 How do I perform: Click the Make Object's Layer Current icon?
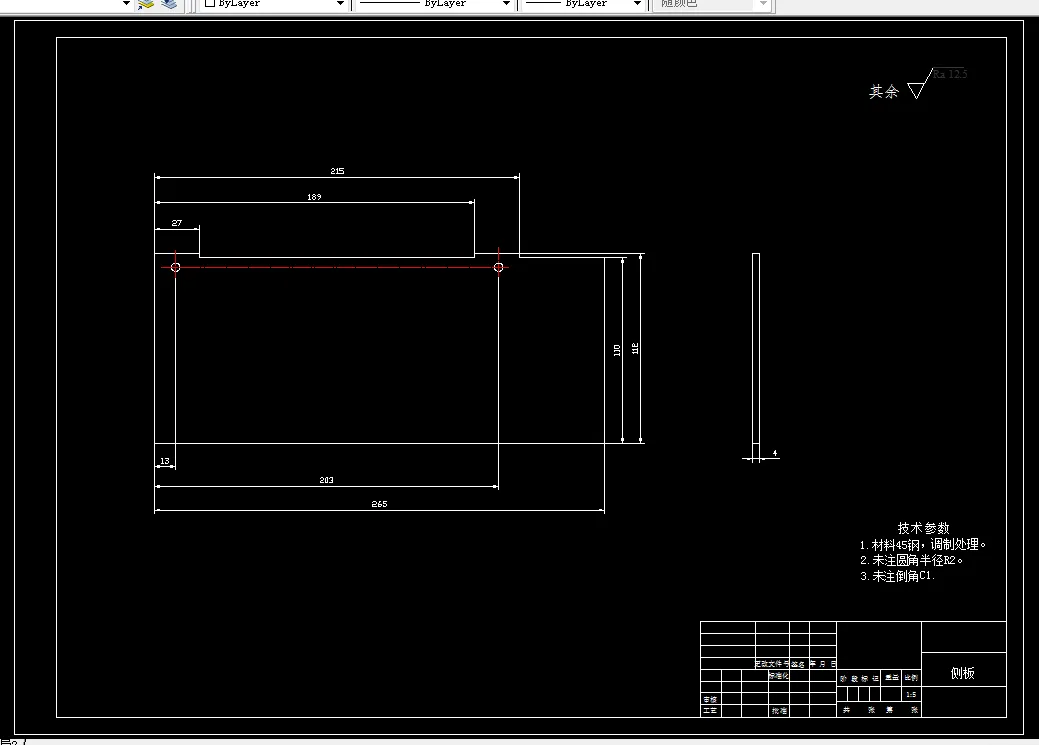(146, 5)
